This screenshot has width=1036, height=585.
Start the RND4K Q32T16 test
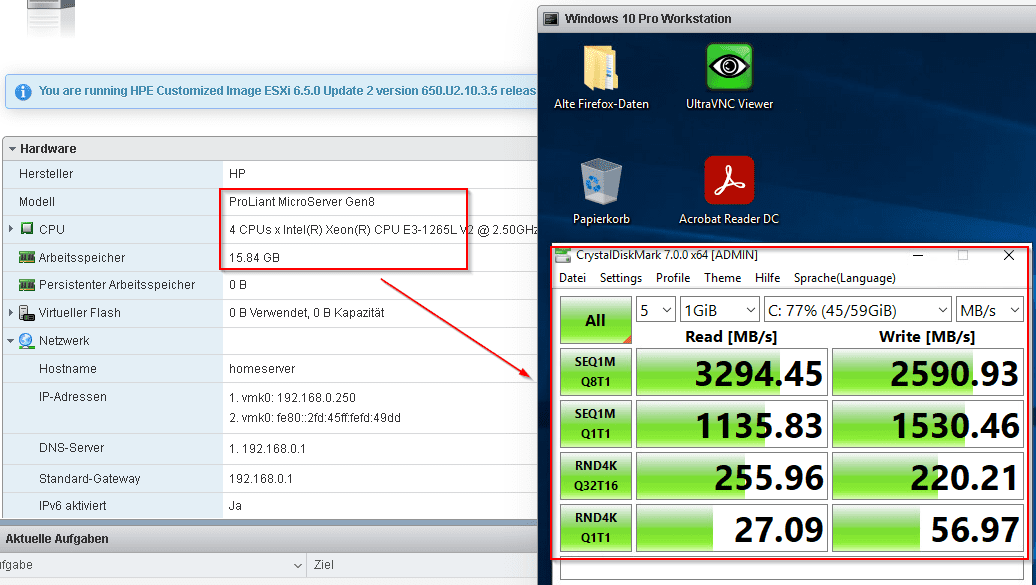[x=595, y=475]
